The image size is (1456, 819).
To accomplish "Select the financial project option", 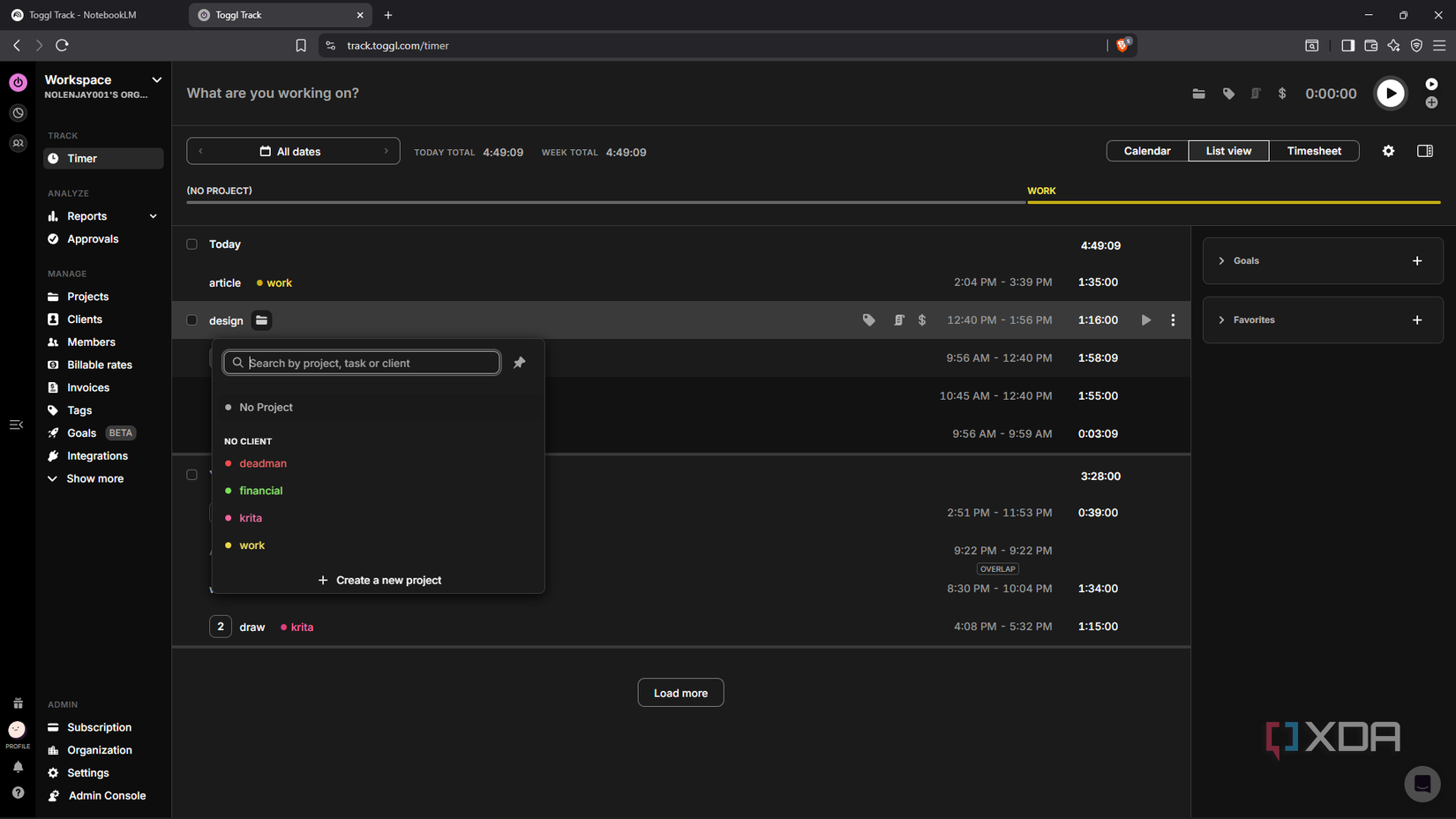I will [260, 491].
